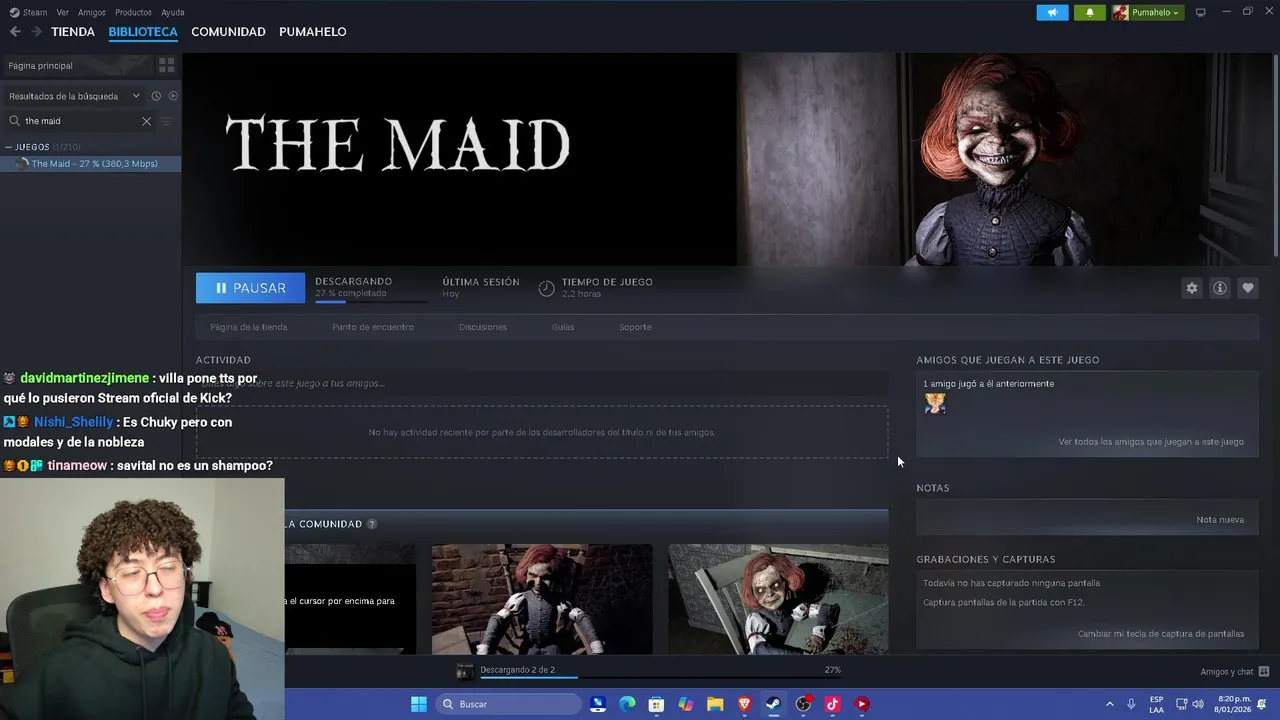Open Amigos y chat

click(x=1235, y=672)
